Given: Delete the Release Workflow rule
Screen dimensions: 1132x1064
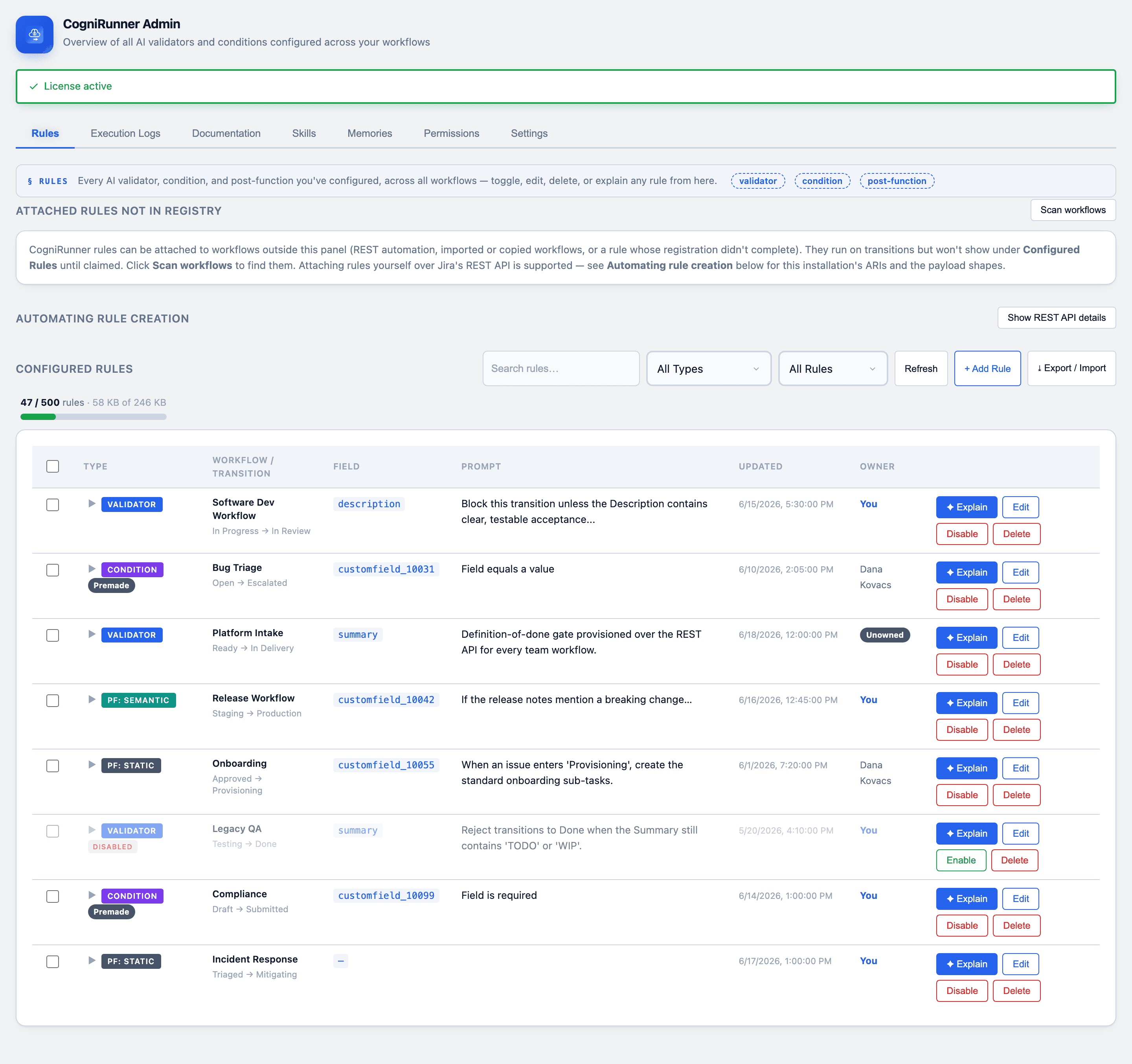Looking at the screenshot, I should (x=1016, y=730).
